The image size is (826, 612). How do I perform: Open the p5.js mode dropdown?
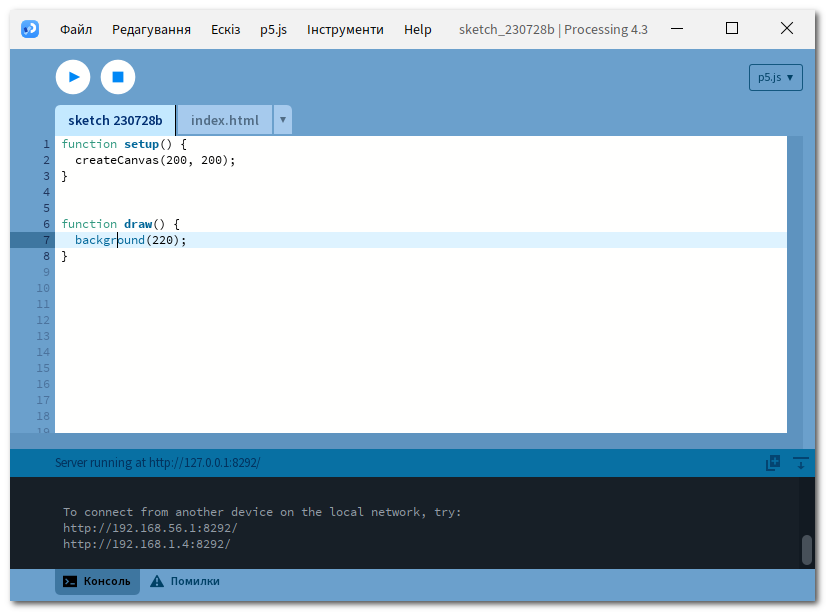[775, 76]
